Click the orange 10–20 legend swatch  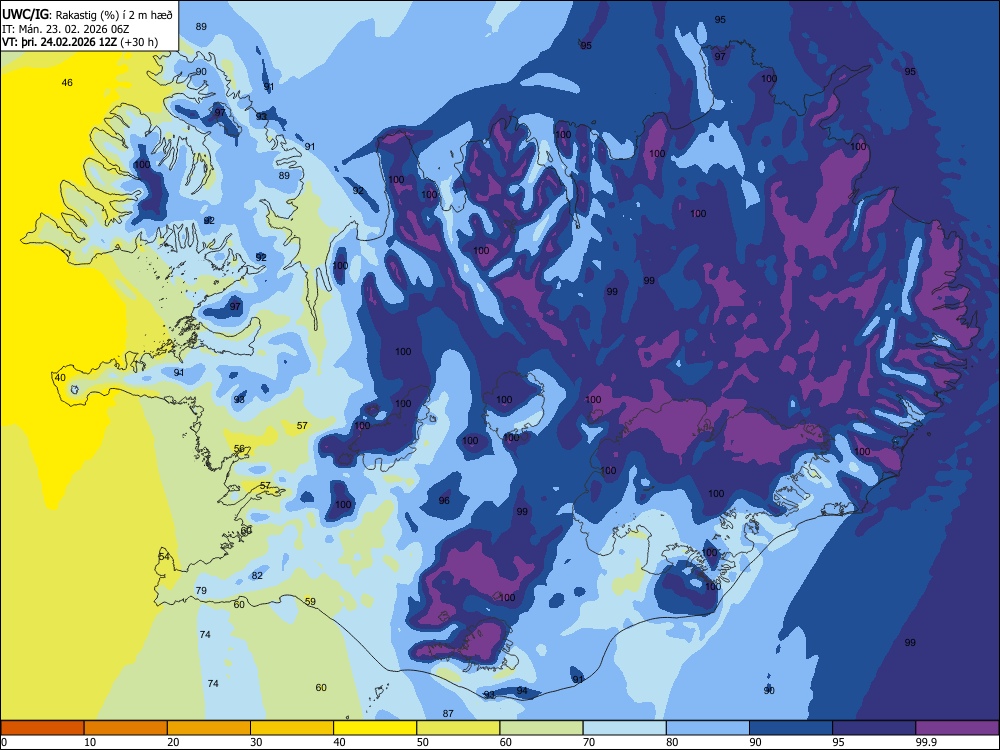(126, 728)
